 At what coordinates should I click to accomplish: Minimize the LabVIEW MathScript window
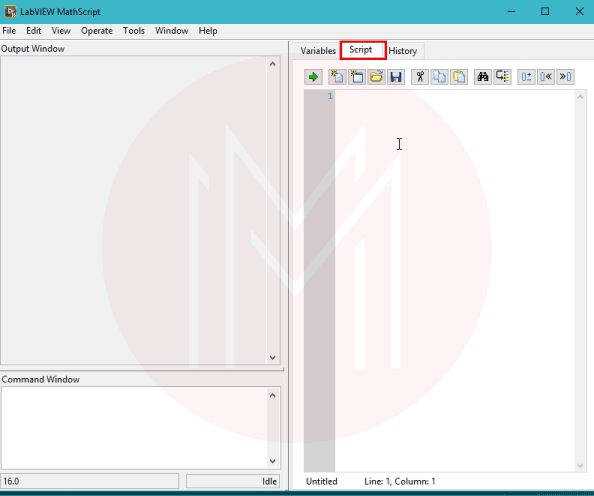click(x=511, y=11)
